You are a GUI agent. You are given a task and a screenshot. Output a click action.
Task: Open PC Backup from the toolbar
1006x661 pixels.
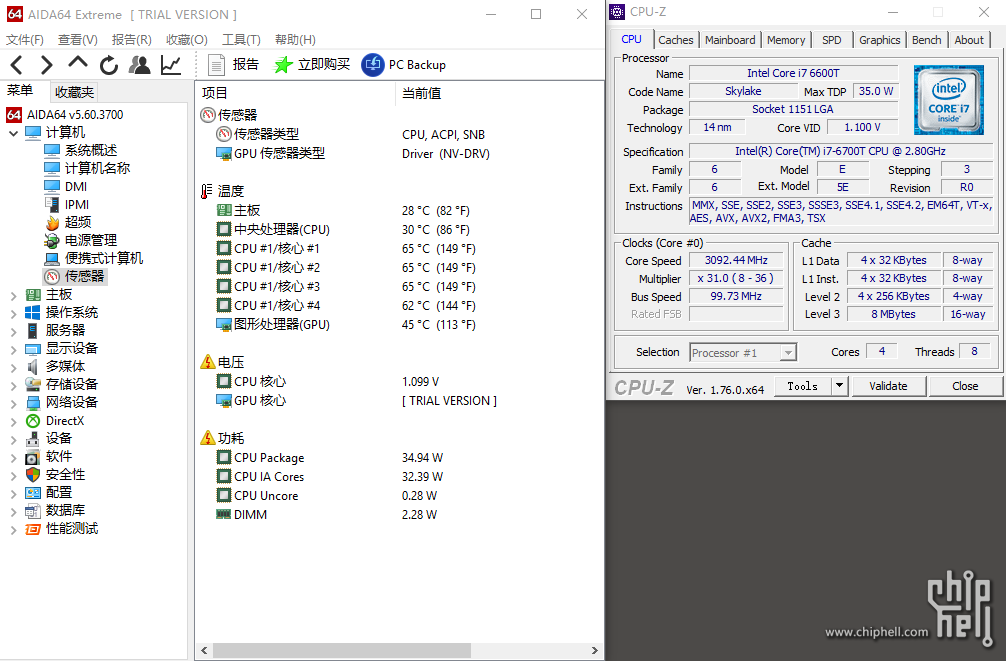(404, 65)
